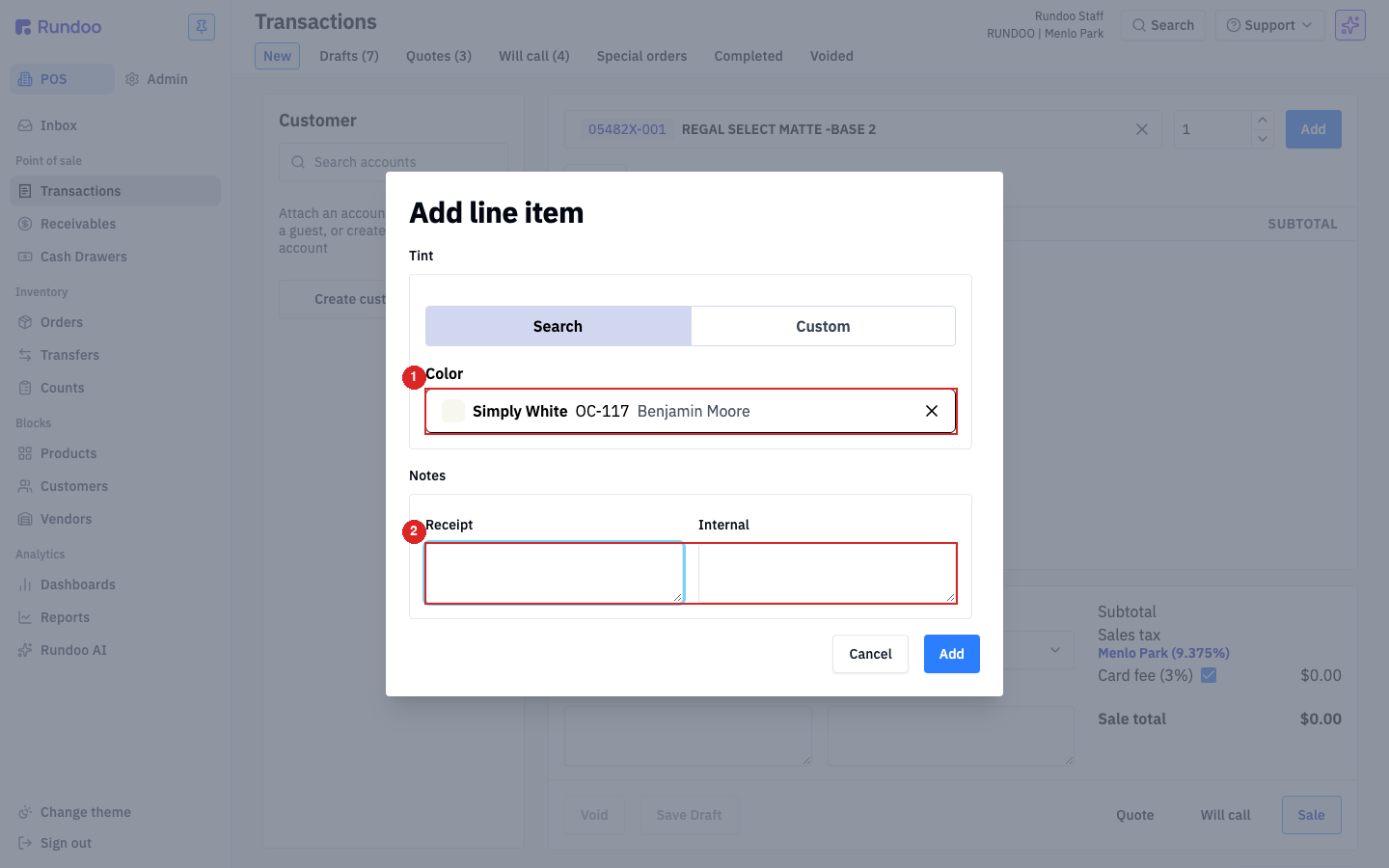Open the top Search button
Viewport: 1389px width, 868px height.
(x=1163, y=25)
